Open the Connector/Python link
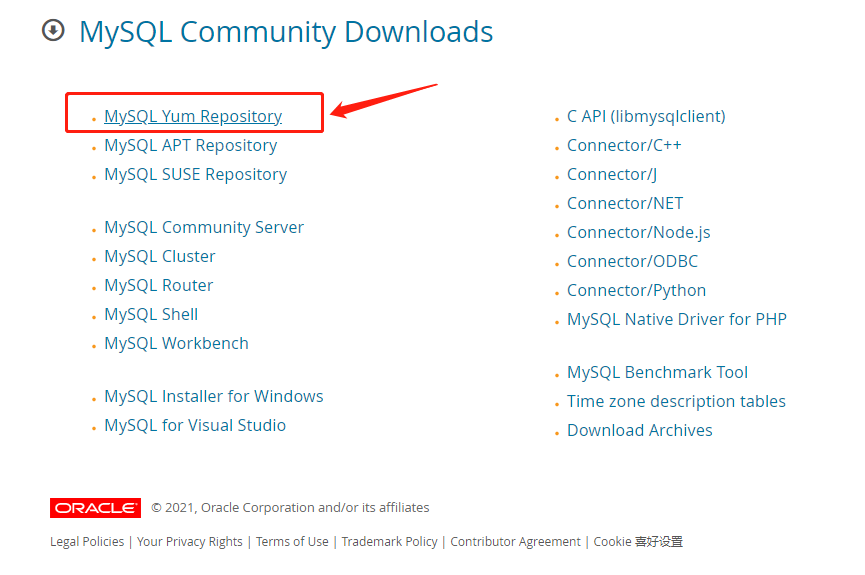Screen dimensions: 865x575 pyautogui.click(x=637, y=290)
